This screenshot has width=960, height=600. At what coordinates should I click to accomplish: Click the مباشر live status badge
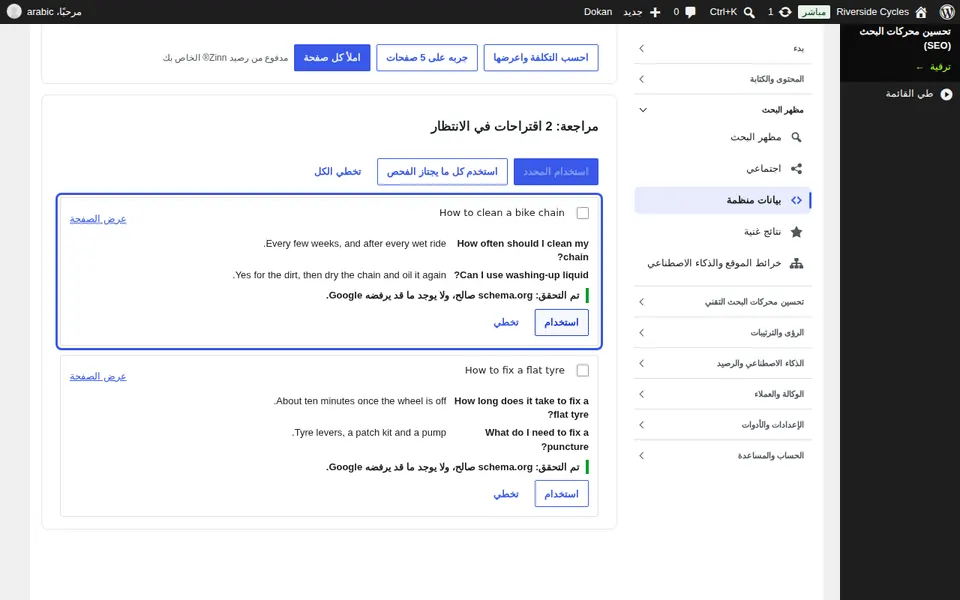click(814, 12)
